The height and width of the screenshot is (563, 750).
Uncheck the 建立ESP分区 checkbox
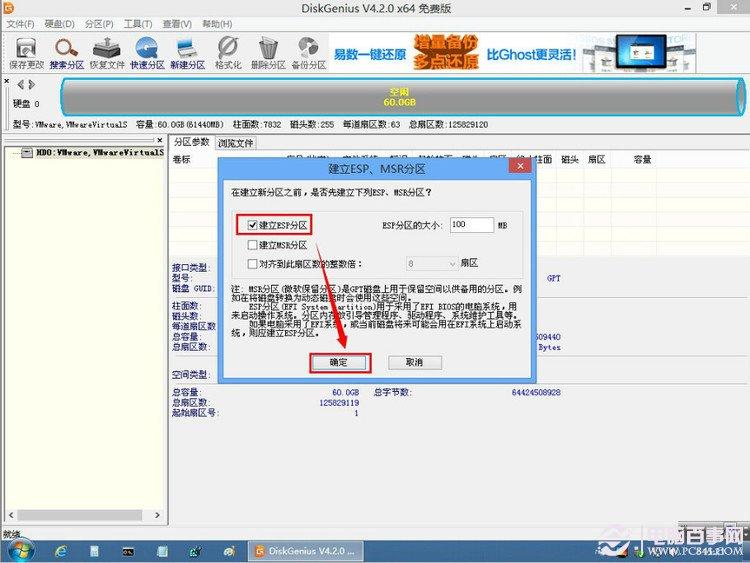tap(253, 225)
